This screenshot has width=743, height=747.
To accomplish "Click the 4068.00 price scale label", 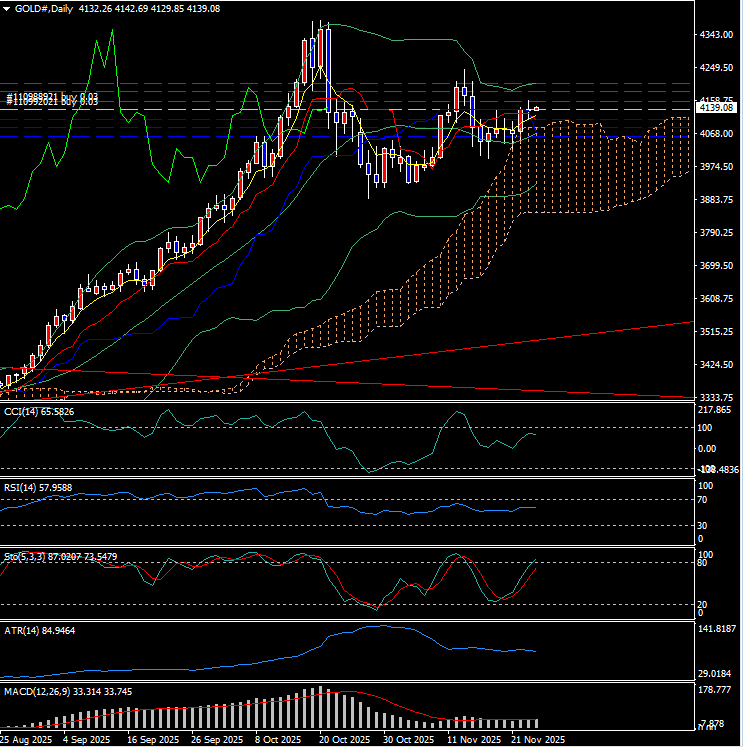I will (716, 134).
